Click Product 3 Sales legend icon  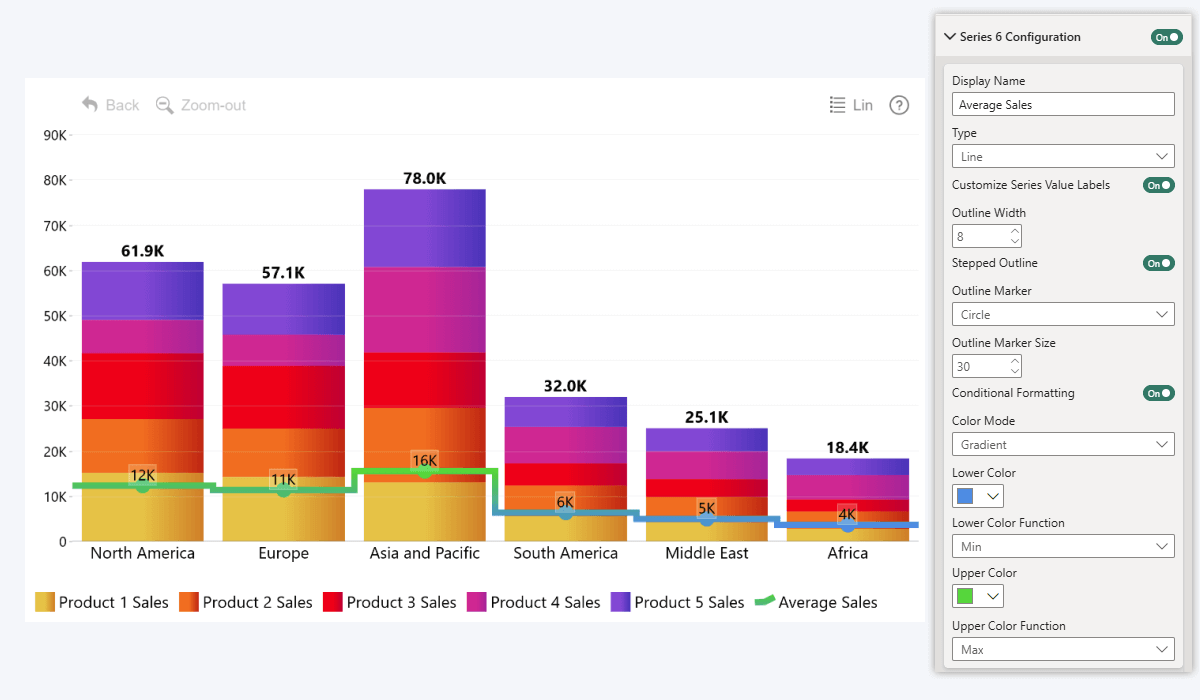pos(332,602)
